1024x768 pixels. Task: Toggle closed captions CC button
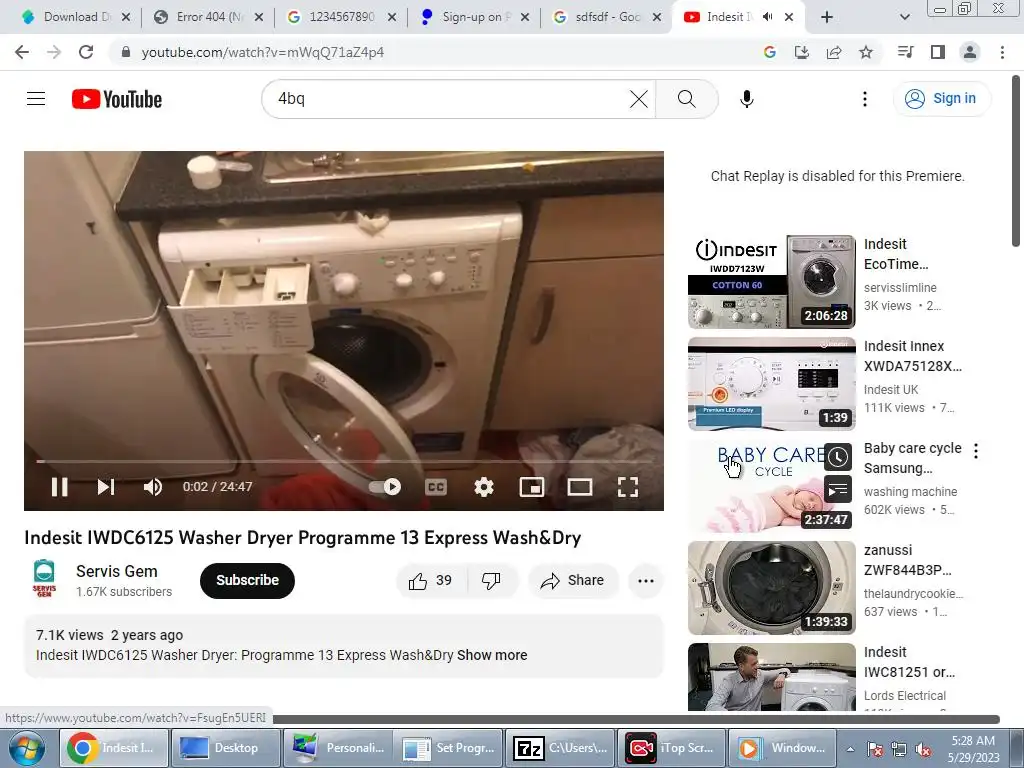pos(436,487)
